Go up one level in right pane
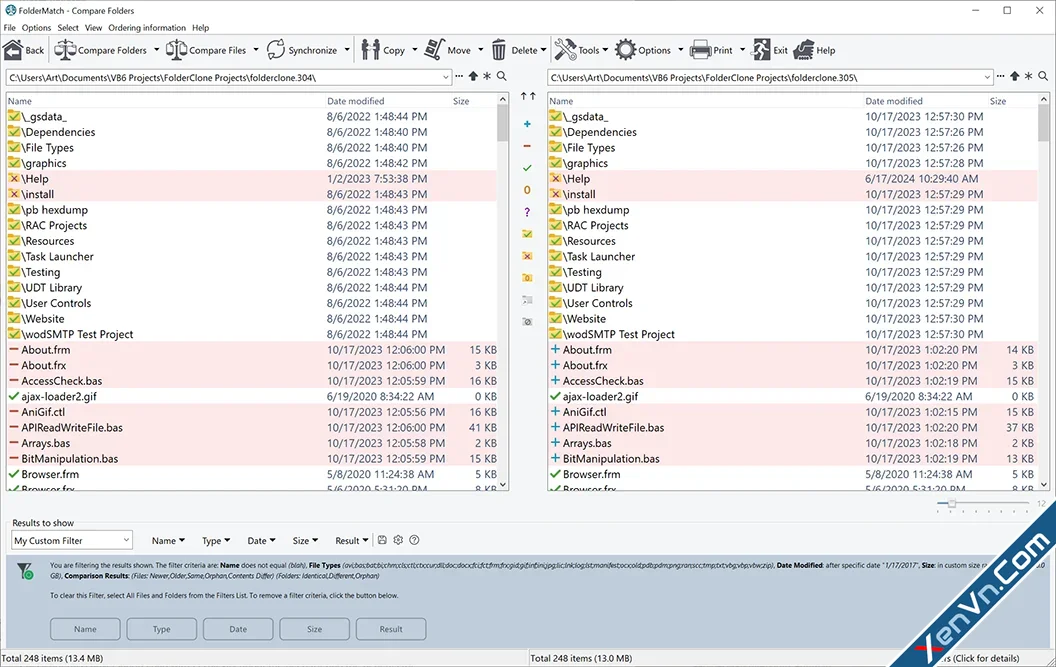Screen dimensions: 1056x667 click(1014, 77)
